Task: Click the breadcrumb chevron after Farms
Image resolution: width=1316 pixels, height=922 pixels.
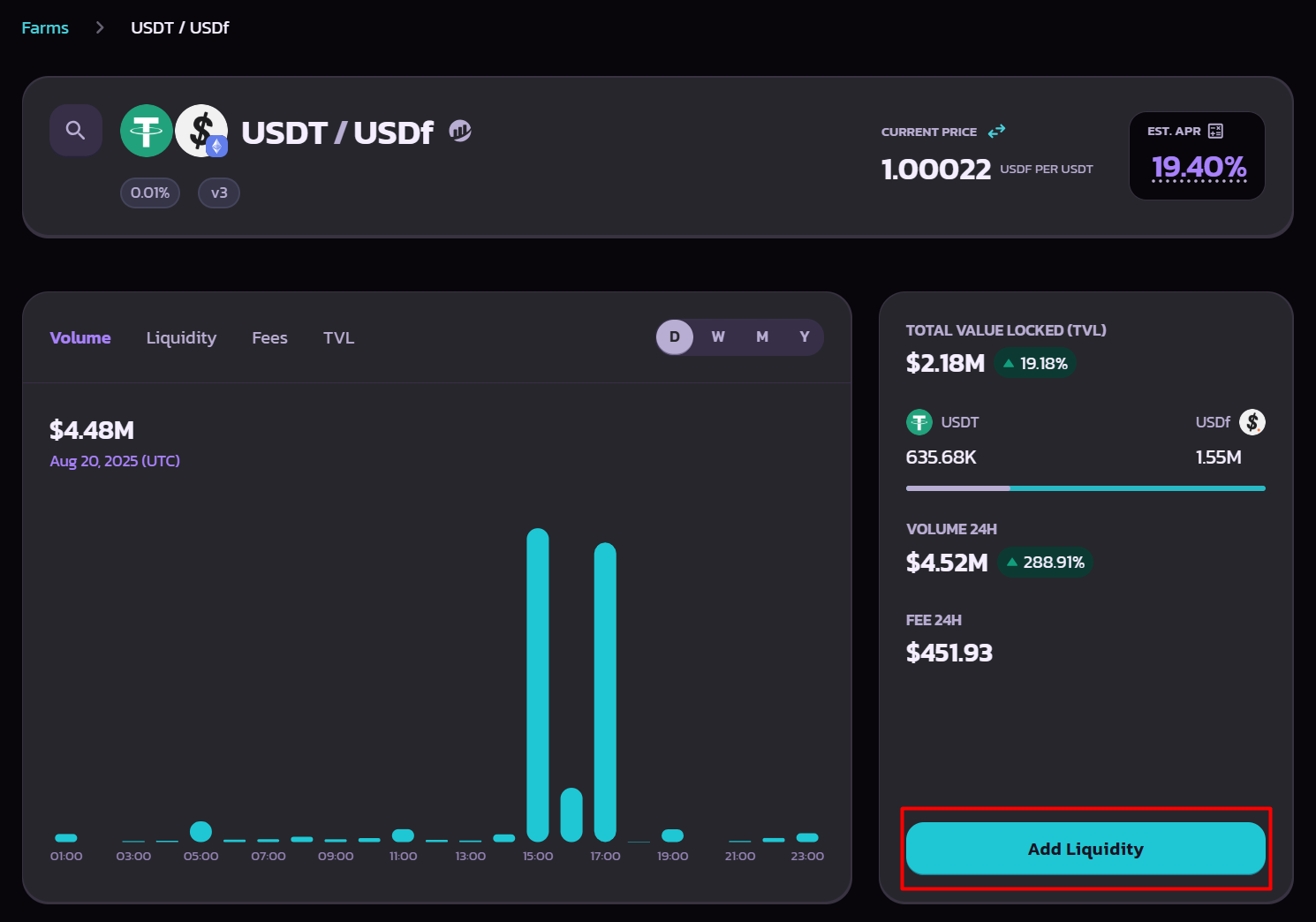Action: 100,27
